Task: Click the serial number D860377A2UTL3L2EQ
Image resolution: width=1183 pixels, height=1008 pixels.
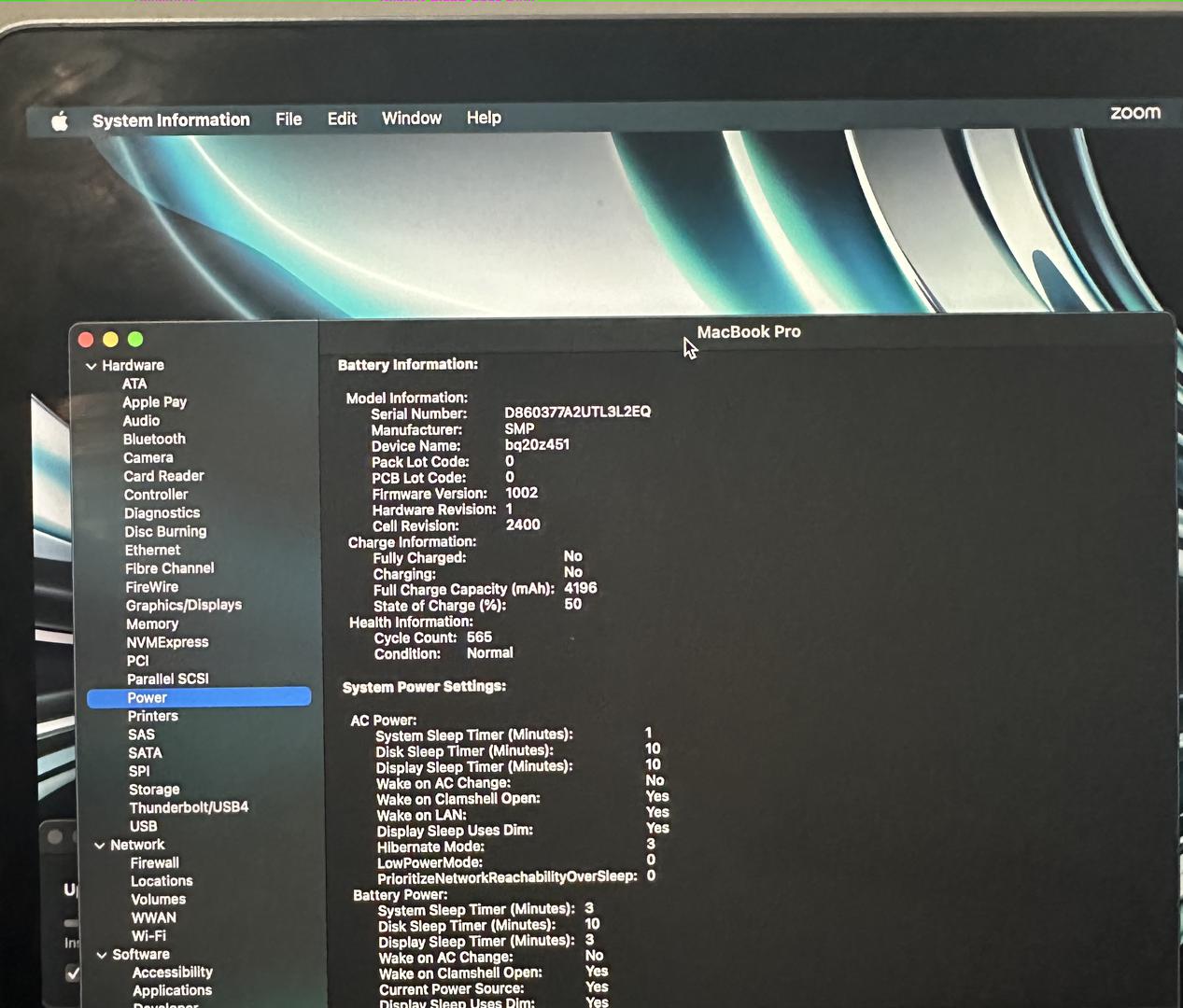Action: 578,412
